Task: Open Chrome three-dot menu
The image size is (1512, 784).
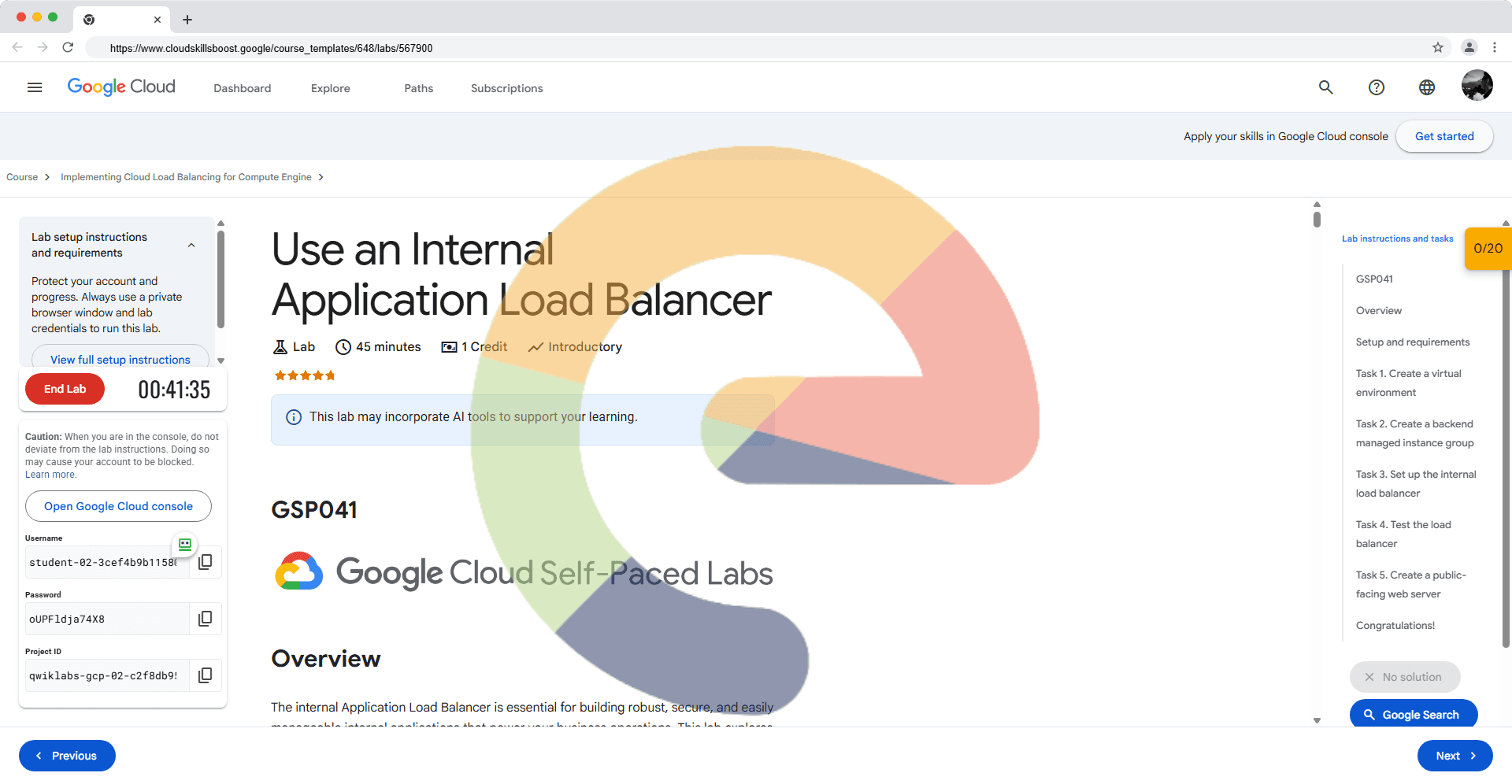Action: 1495,47
